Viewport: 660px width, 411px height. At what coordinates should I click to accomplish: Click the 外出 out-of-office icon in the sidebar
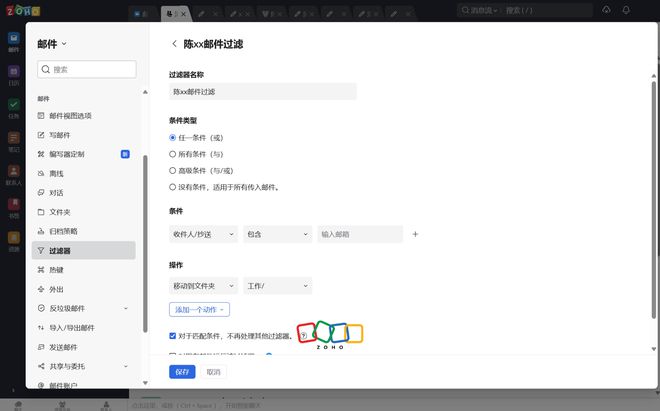coord(41,289)
